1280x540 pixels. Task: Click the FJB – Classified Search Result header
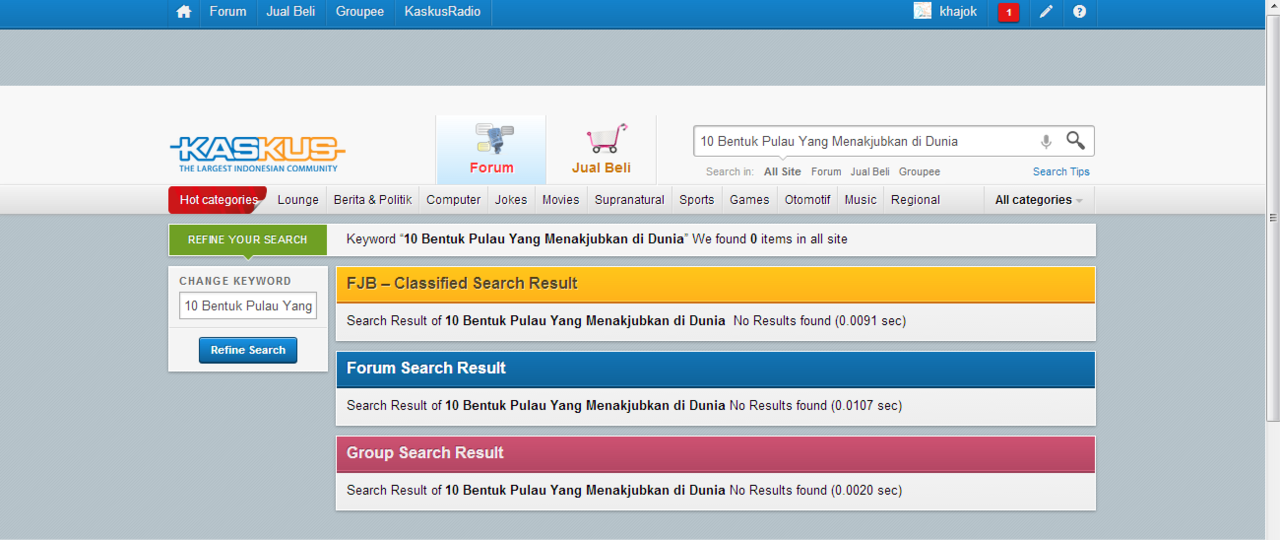click(715, 284)
